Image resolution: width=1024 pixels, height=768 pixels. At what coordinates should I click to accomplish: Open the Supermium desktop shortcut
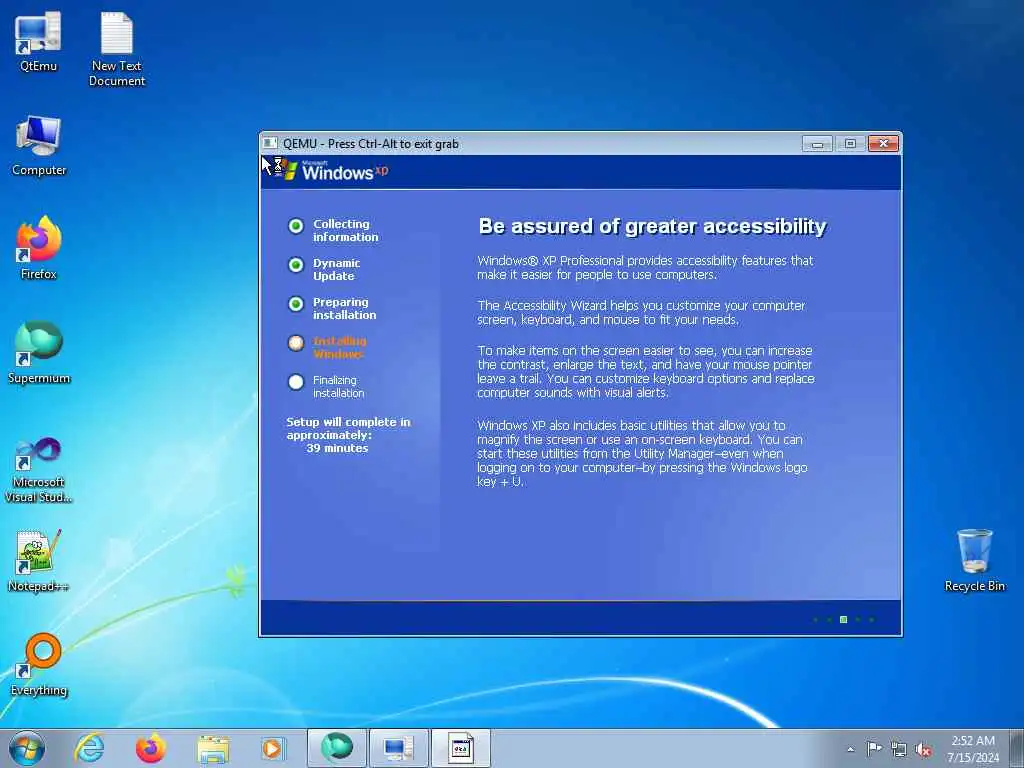39,353
